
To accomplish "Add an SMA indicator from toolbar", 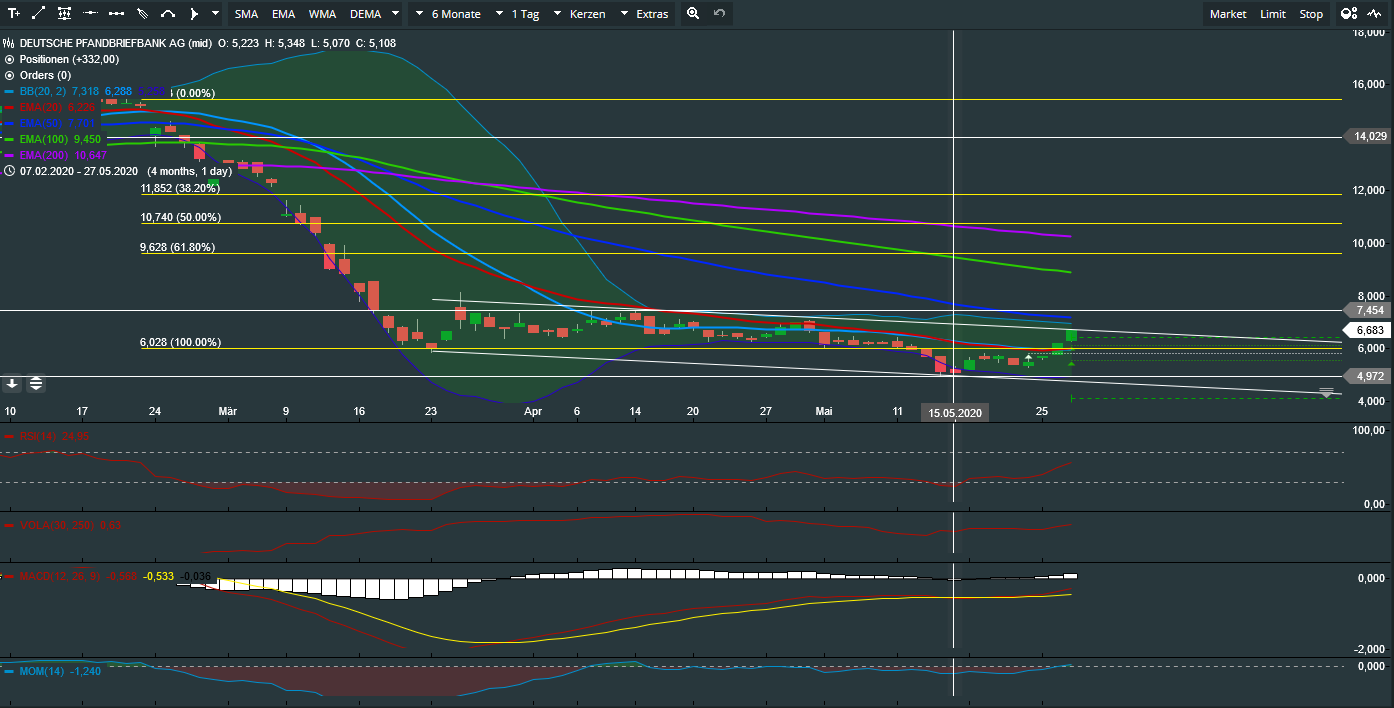I will (246, 14).
